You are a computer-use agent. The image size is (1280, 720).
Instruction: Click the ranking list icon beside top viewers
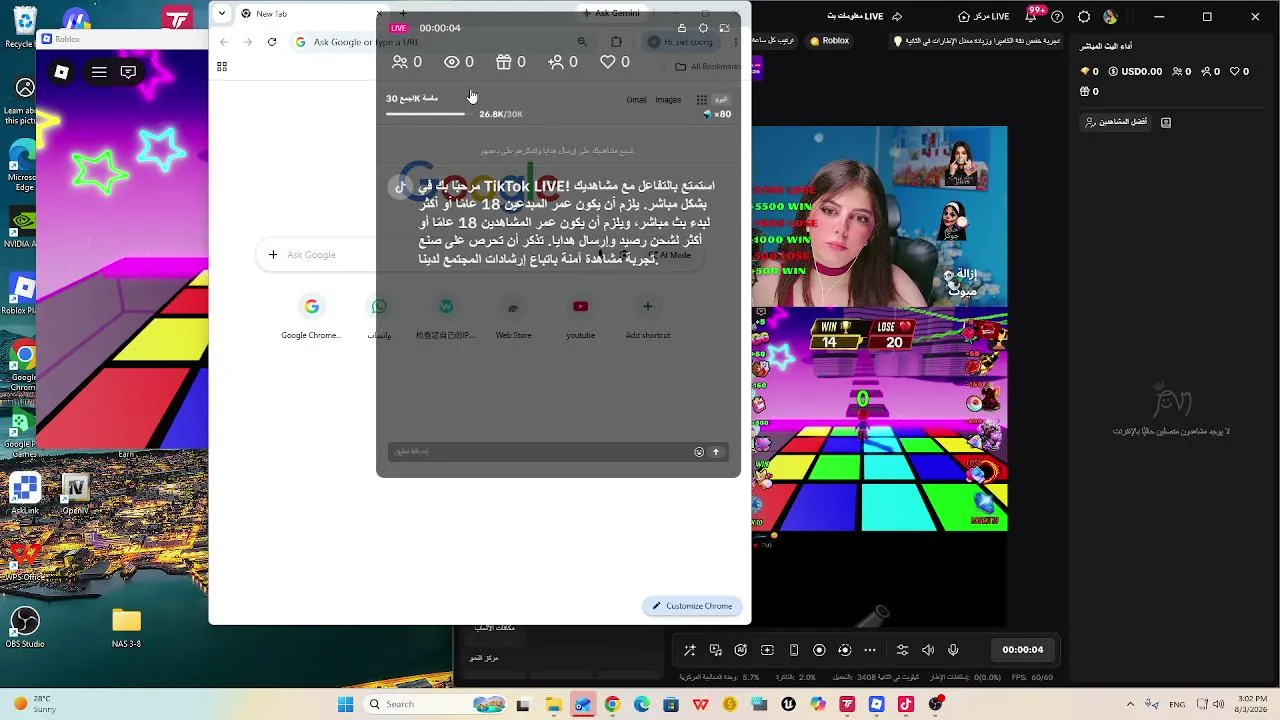pyautogui.click(x=1166, y=122)
